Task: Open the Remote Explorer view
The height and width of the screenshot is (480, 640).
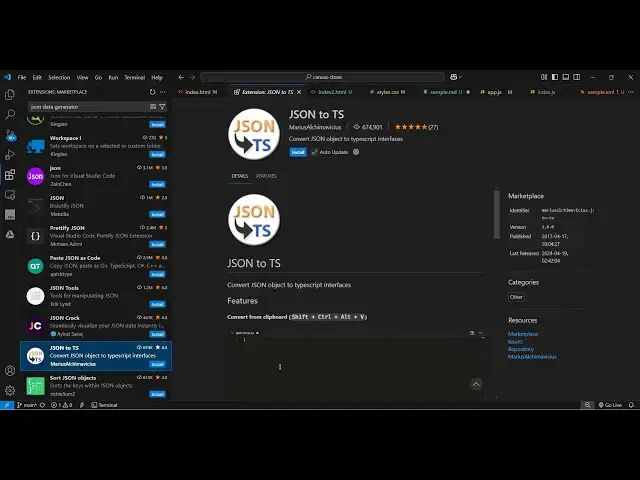Action: pos(10,195)
